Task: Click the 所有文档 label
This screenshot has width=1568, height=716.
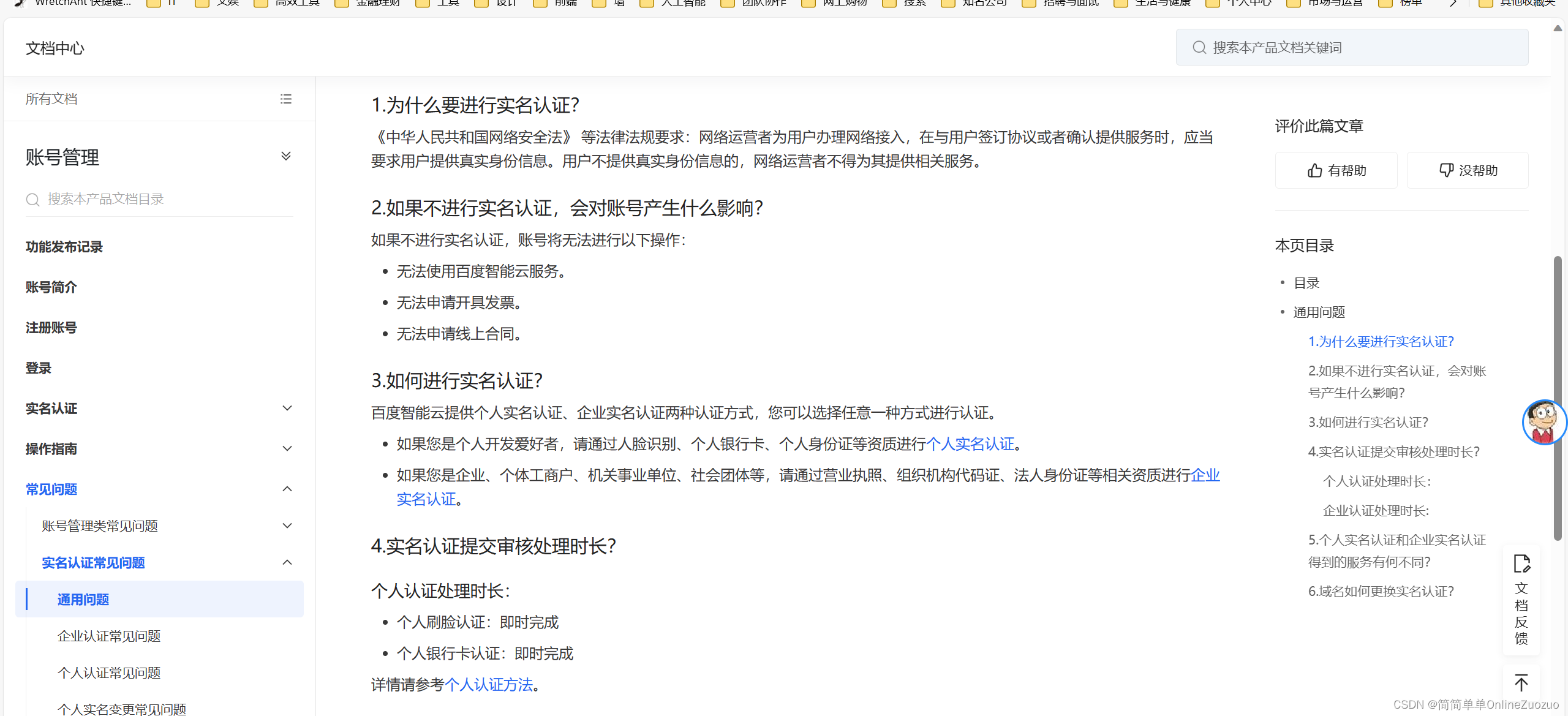Action: pyautogui.click(x=51, y=99)
